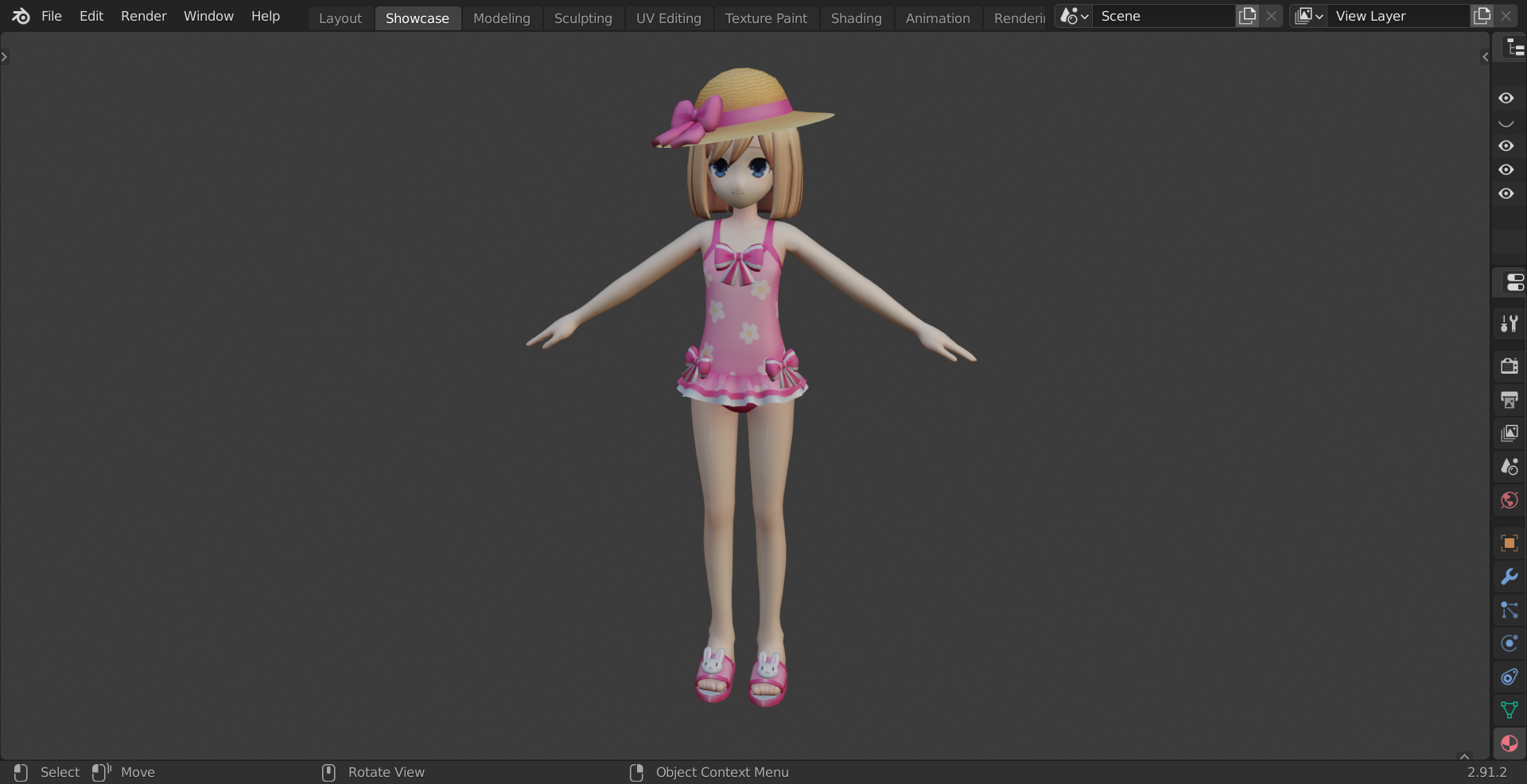This screenshot has width=1527, height=784.
Task: Toggle the topmost eye visibility icon
Action: tap(1506, 98)
